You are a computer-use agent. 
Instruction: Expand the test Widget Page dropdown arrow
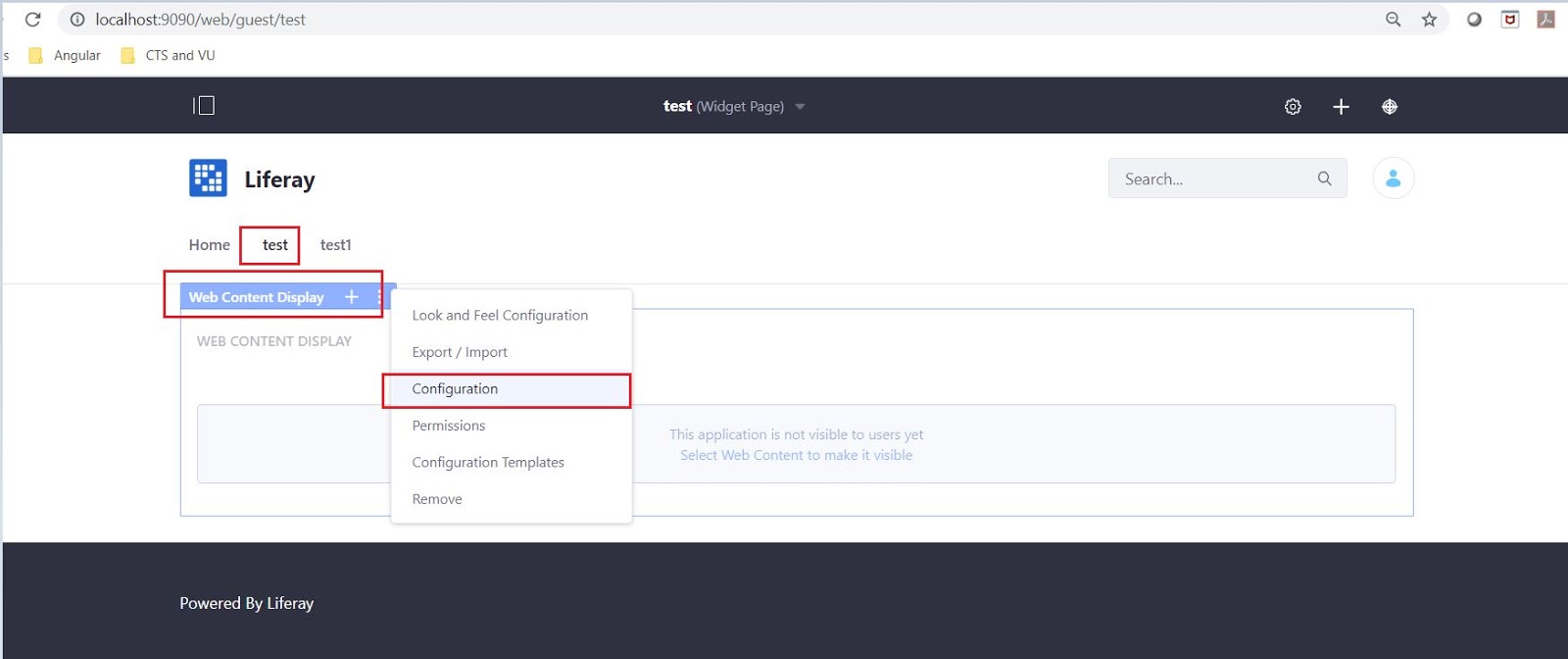click(800, 107)
